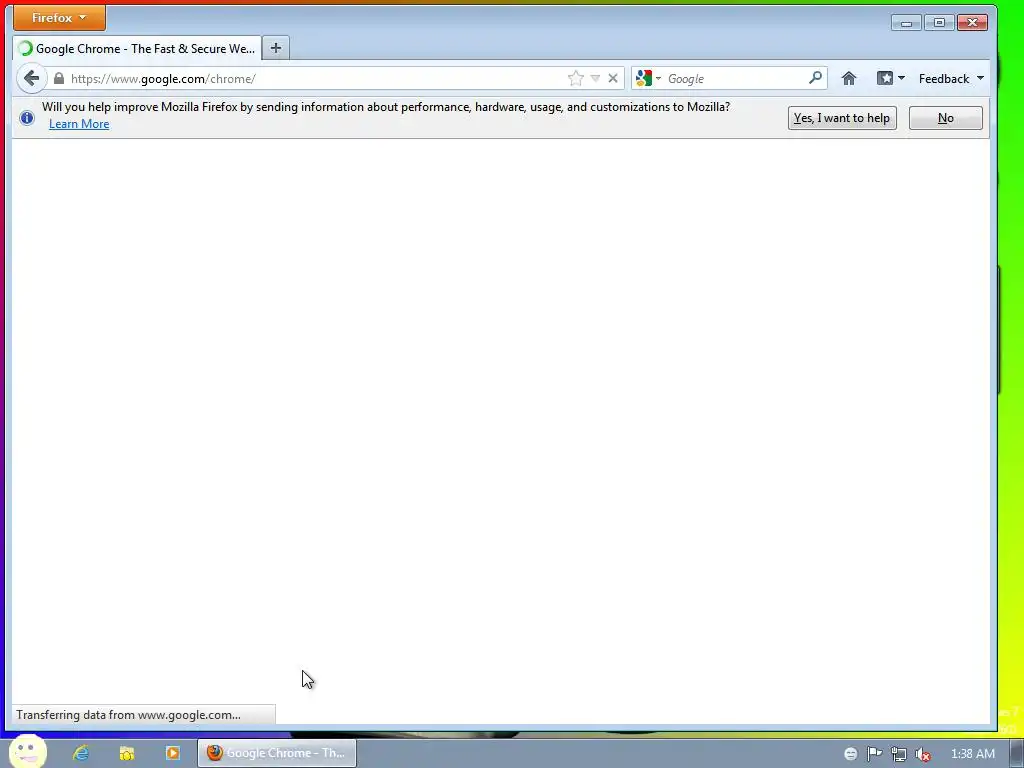Click the loading spinner on the tab
Image resolution: width=1024 pixels, height=768 pixels.
(25, 48)
